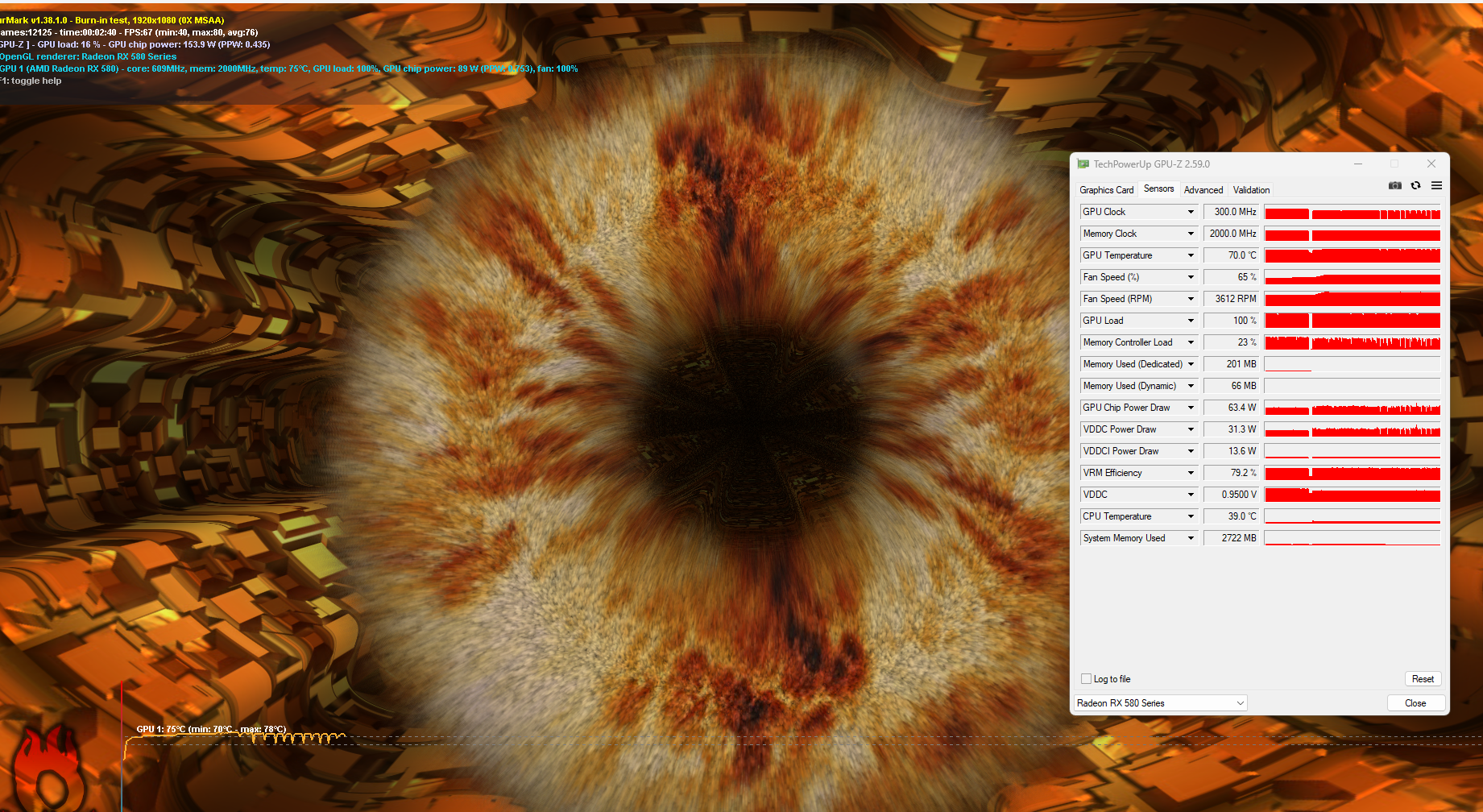The height and width of the screenshot is (812, 1483).
Task: Open the Fan Speed (%) dropdown
Action: [1191, 277]
